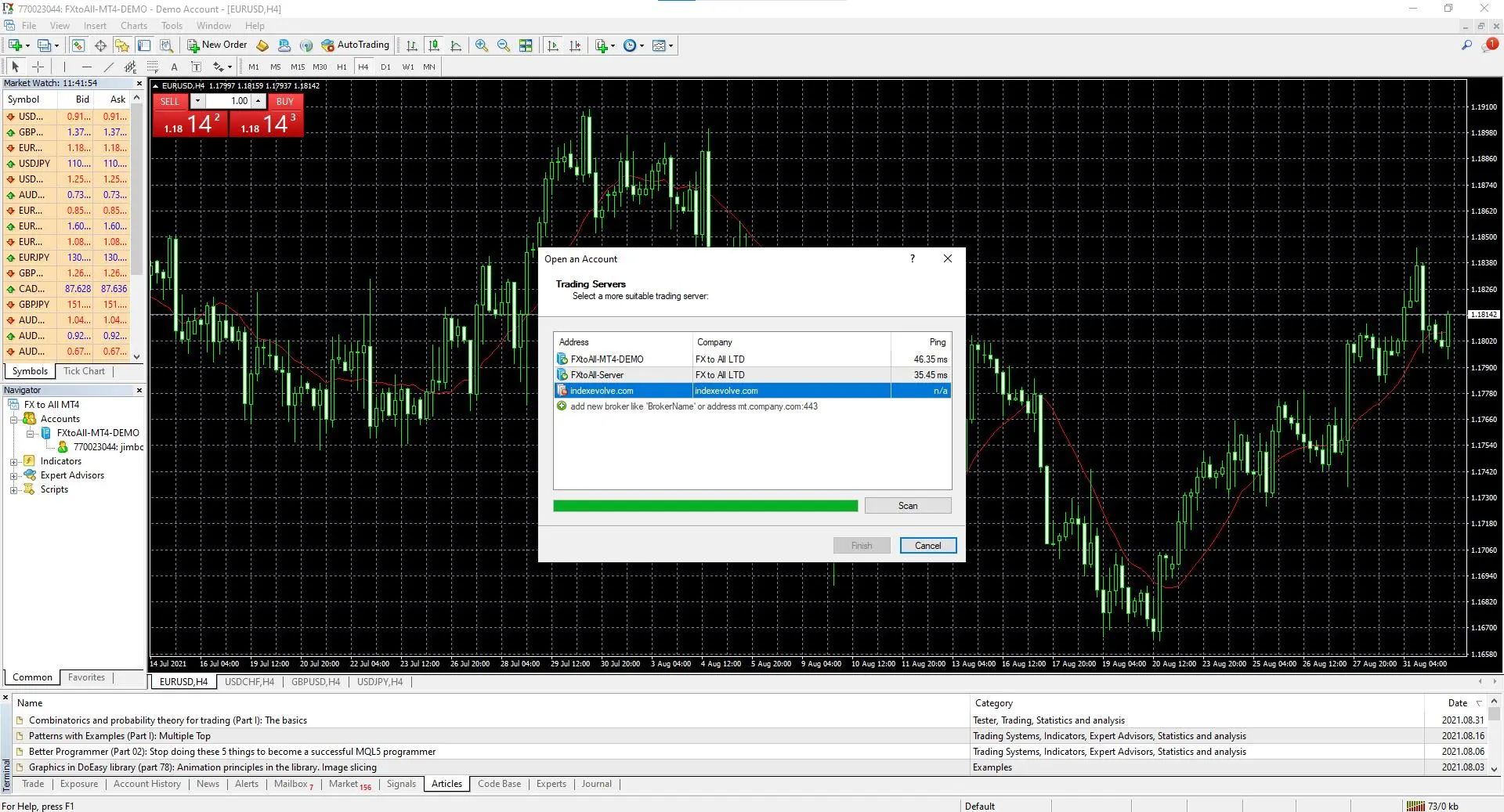Toggle the AutoTrading button
1504x812 pixels.
click(x=356, y=45)
